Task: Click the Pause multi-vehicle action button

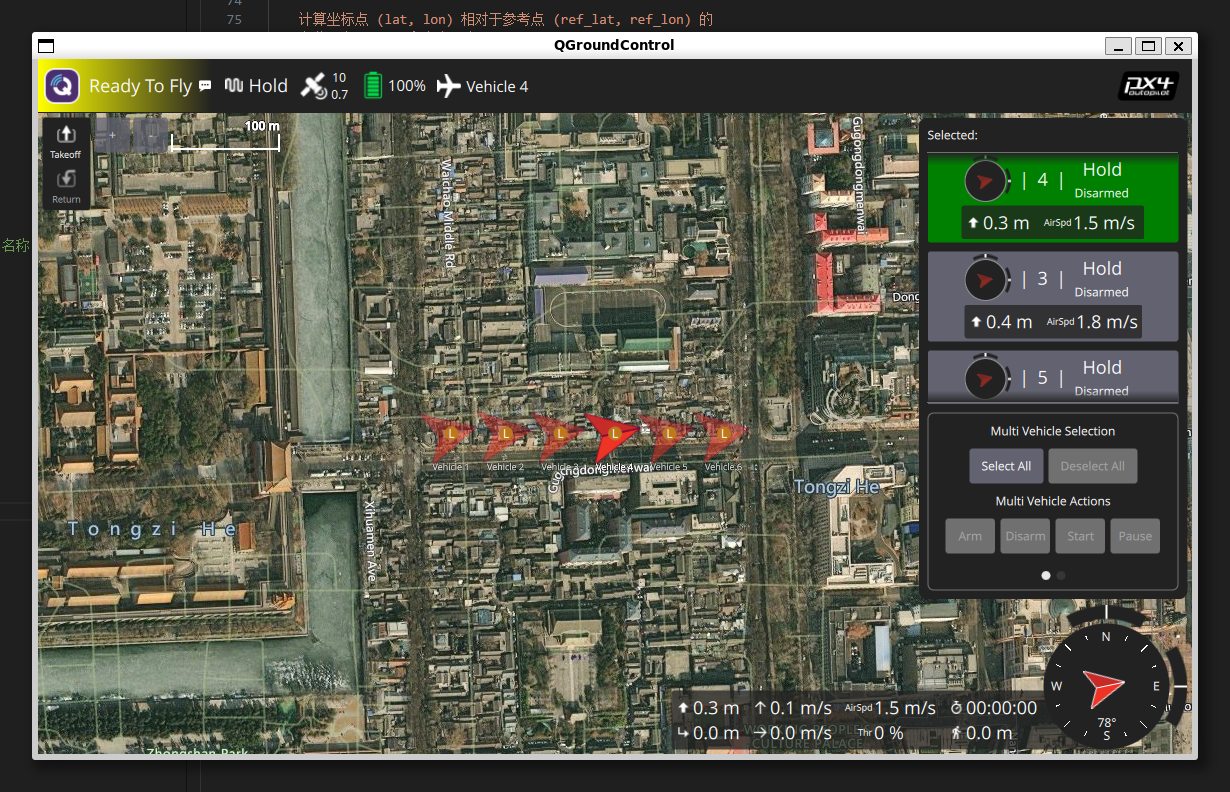Action: pyautogui.click(x=1135, y=536)
